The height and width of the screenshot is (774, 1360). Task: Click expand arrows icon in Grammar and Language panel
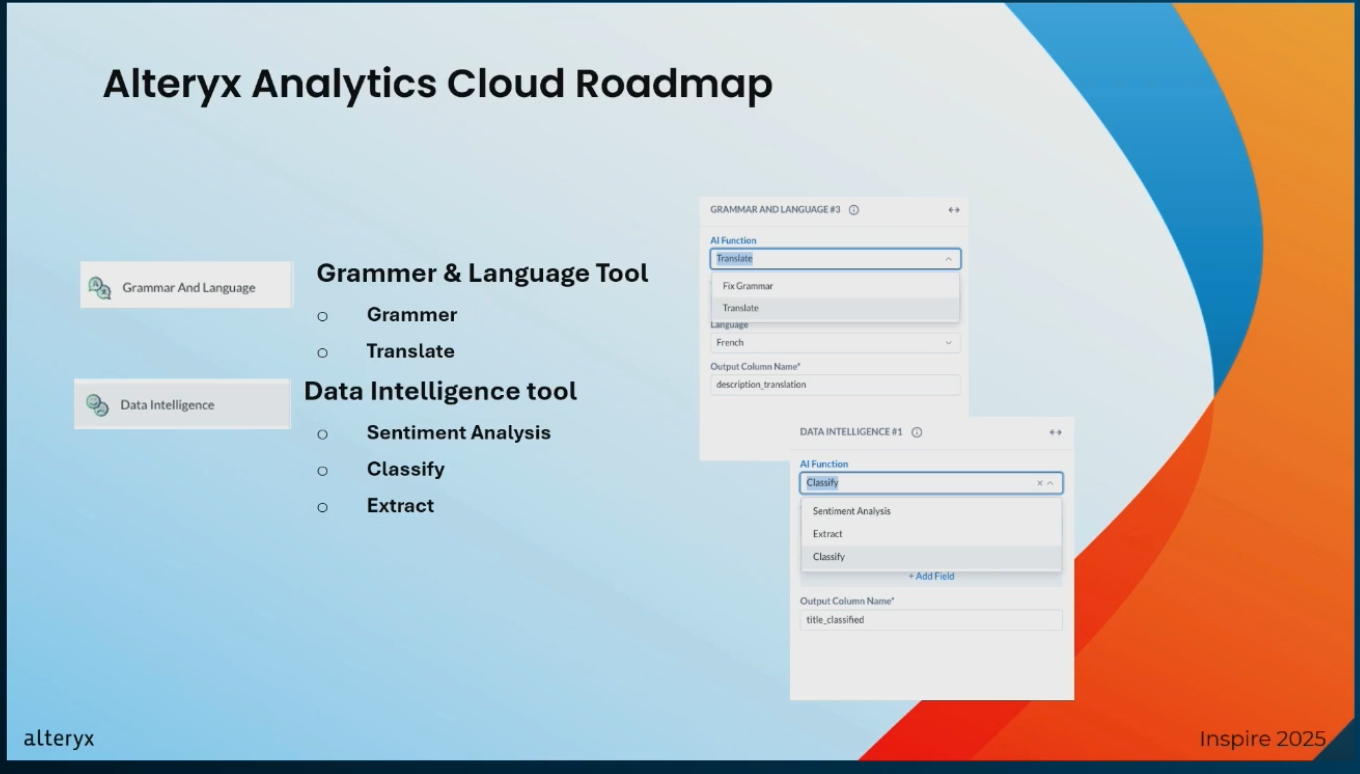953,210
